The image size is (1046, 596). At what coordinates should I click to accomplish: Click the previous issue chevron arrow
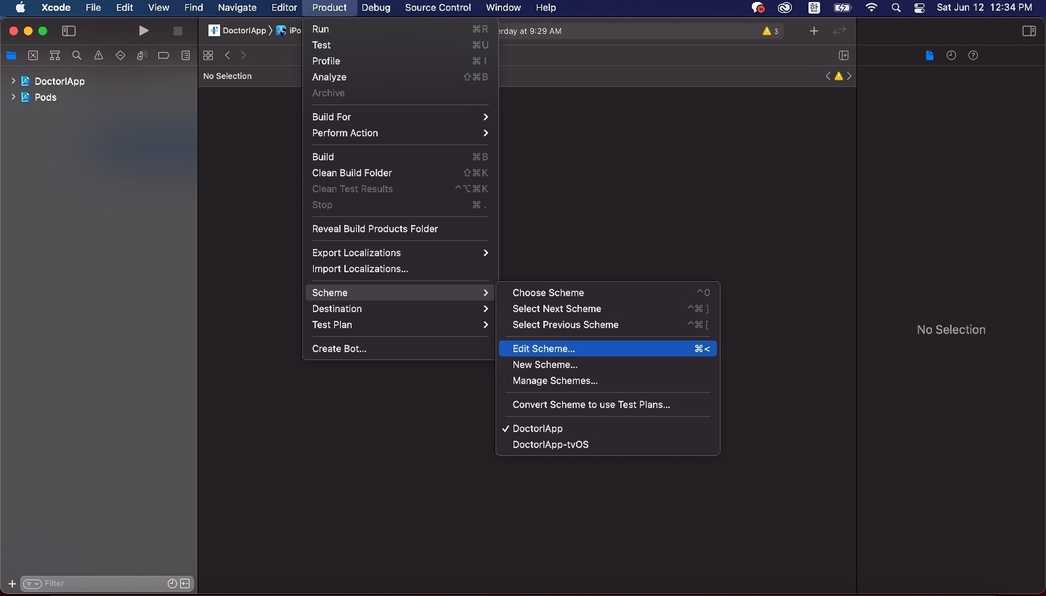click(828, 76)
